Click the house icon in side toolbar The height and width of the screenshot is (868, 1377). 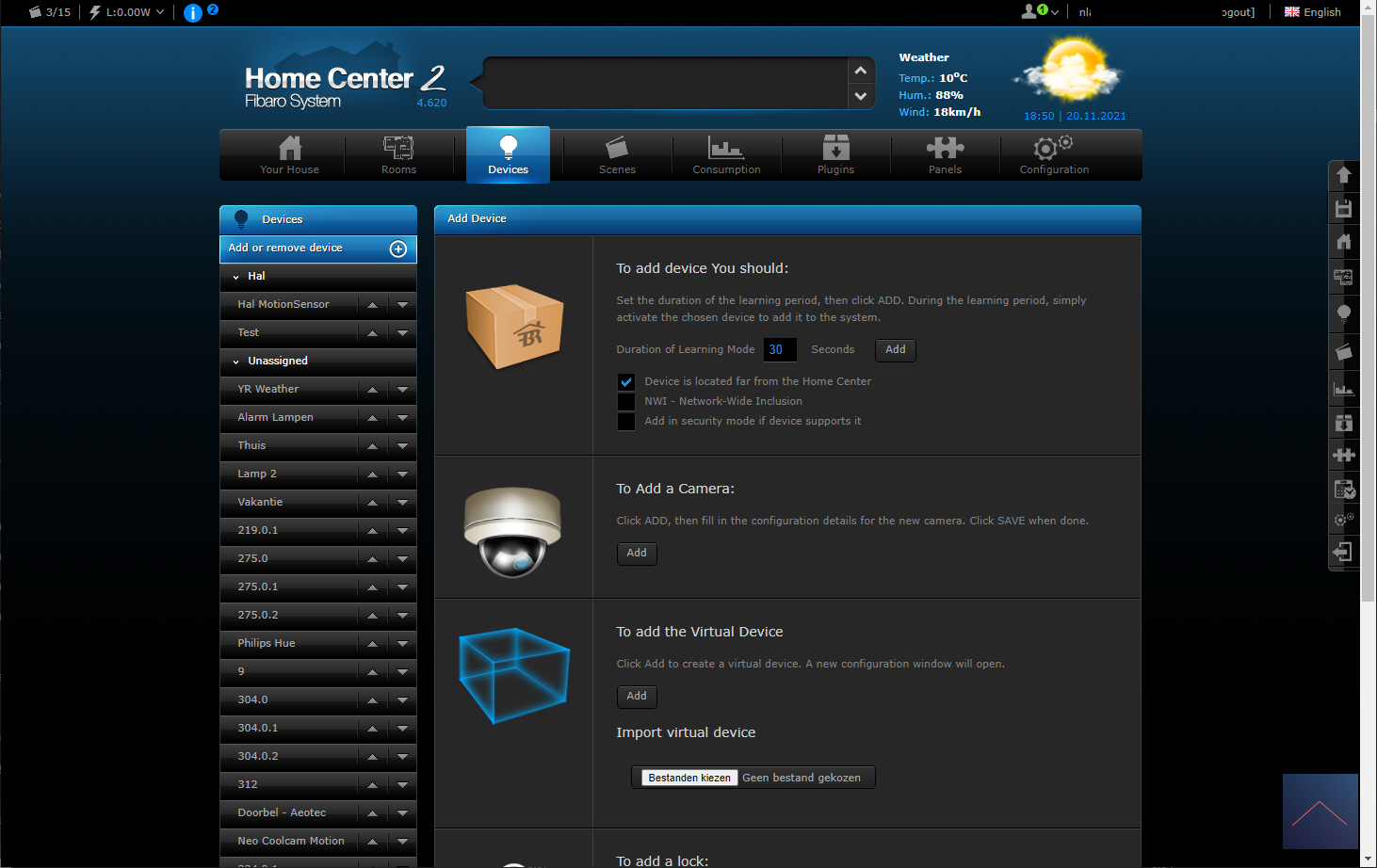1344,242
